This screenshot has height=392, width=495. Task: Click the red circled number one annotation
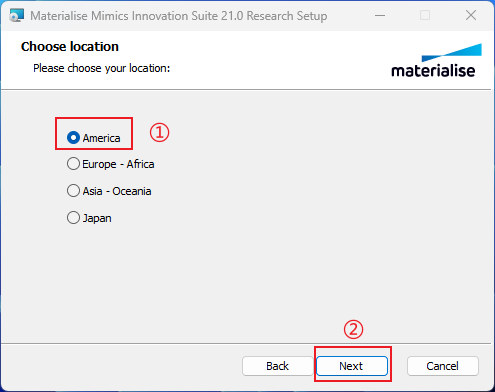pyautogui.click(x=159, y=133)
